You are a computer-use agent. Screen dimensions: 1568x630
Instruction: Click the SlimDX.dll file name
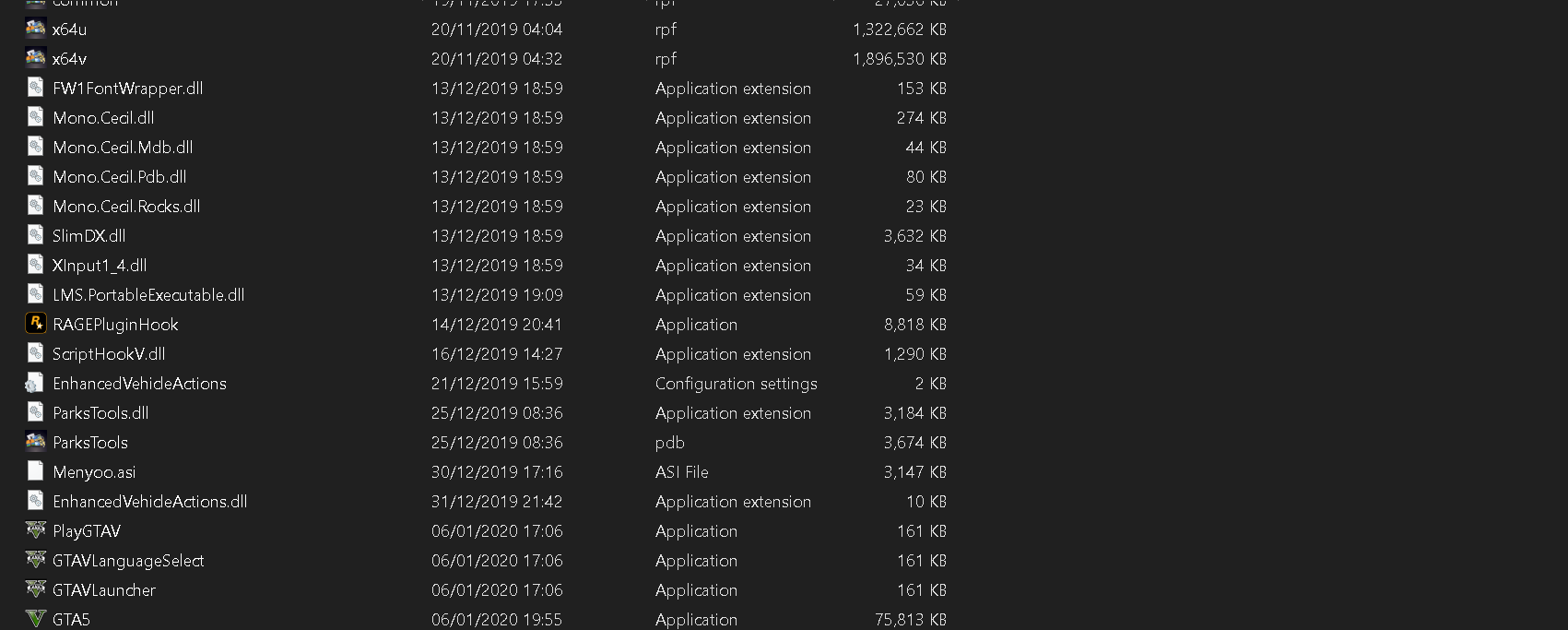coord(88,236)
